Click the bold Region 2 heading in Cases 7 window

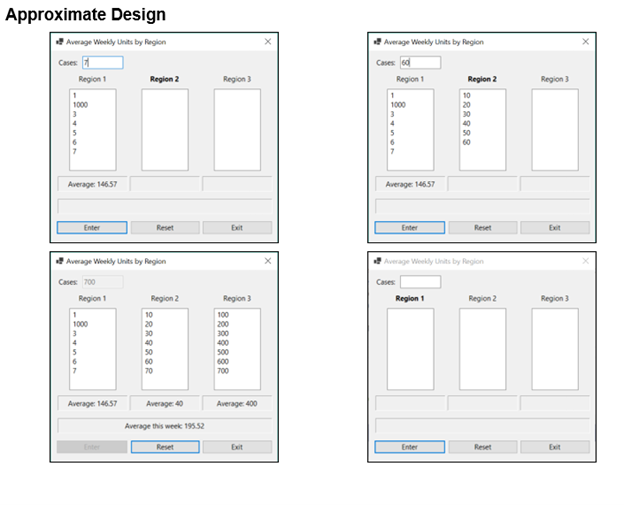164,79
